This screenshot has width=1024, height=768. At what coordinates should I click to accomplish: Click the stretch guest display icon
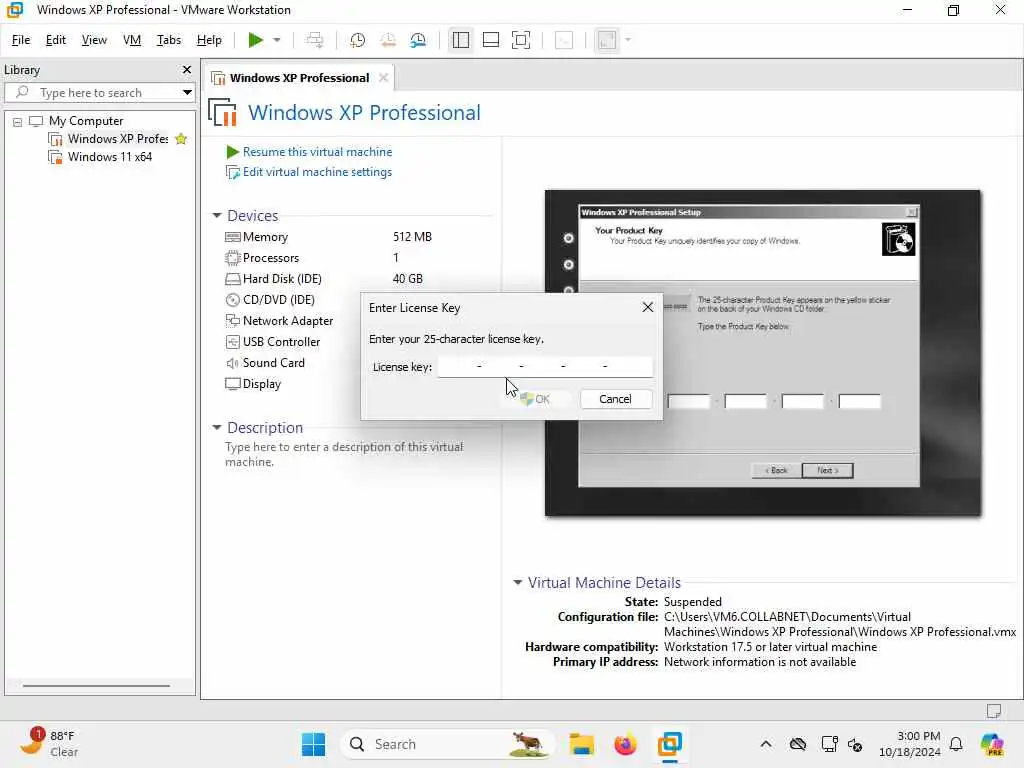(x=607, y=40)
